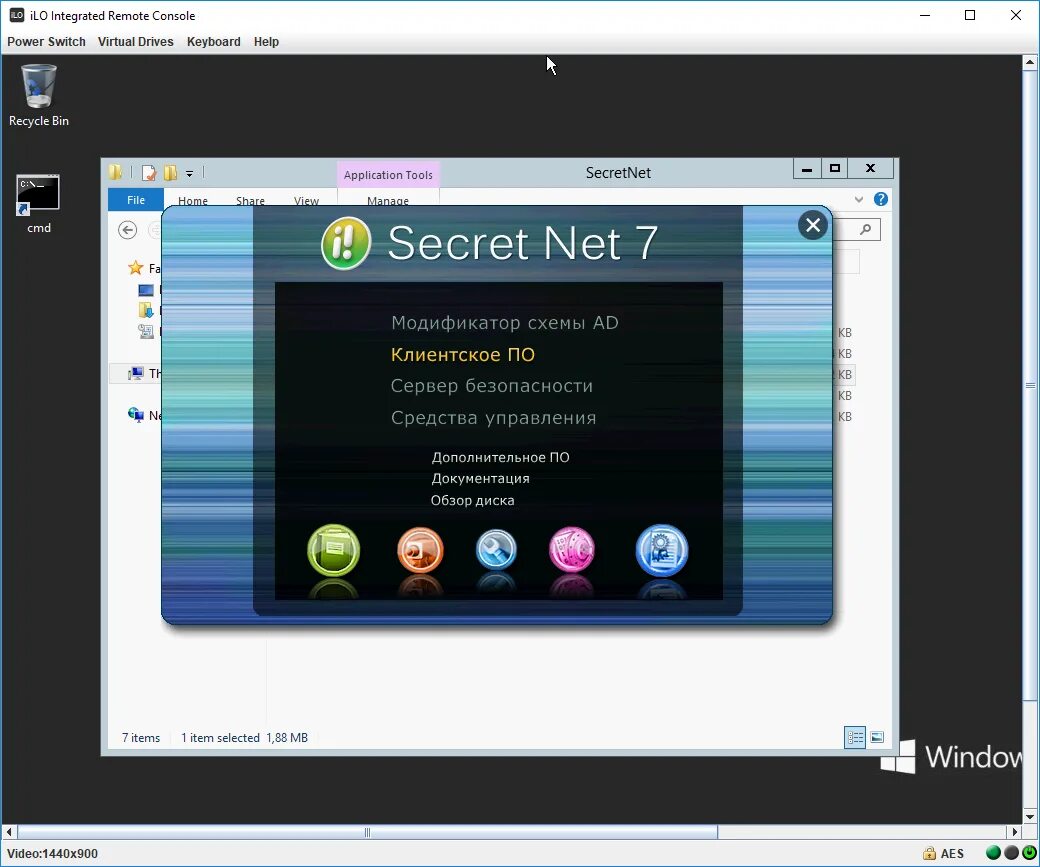The width and height of the screenshot is (1040, 867).
Task: Open Virtual Drives menu
Action: tap(135, 42)
